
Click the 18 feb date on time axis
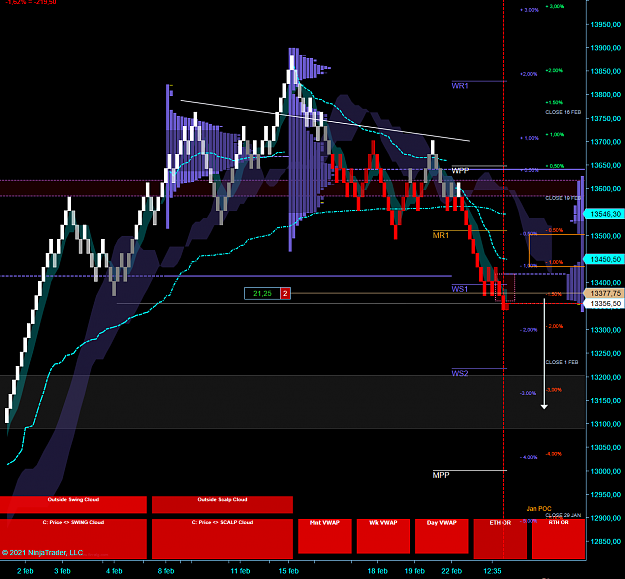(x=377, y=571)
